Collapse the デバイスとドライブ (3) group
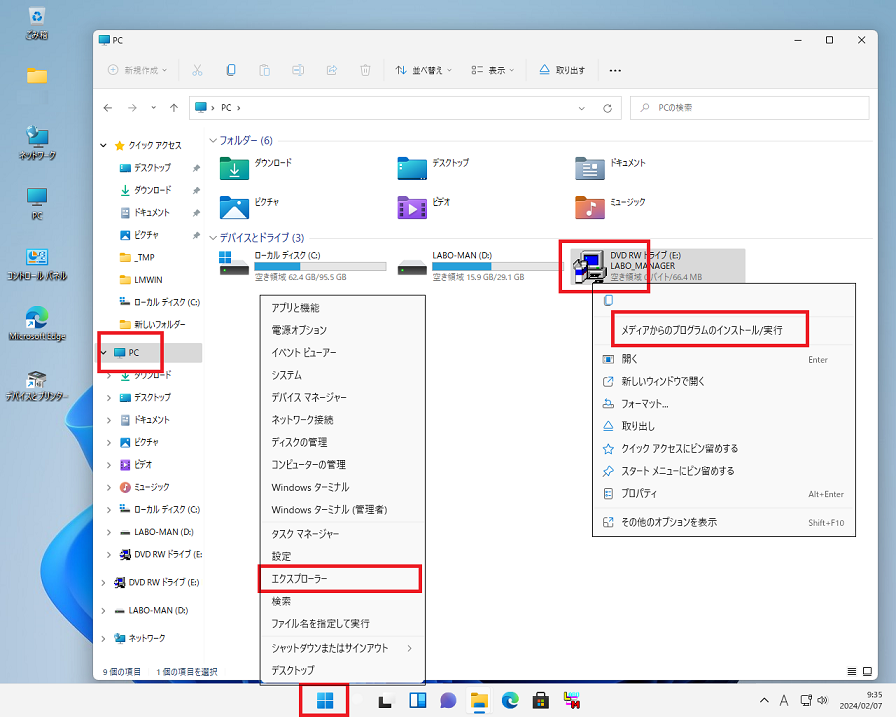The image size is (896, 717). 213,238
